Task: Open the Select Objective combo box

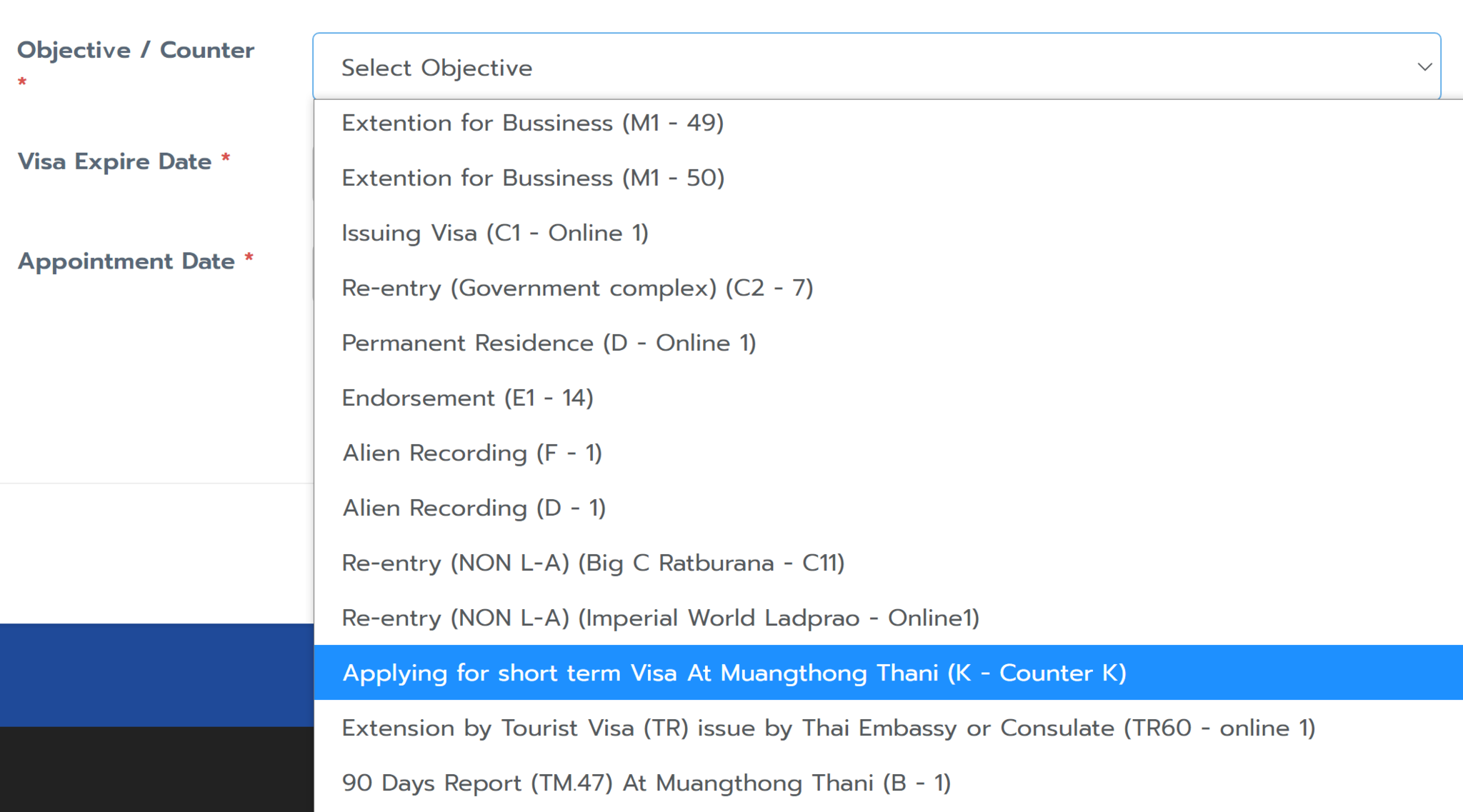Action: [x=857, y=67]
